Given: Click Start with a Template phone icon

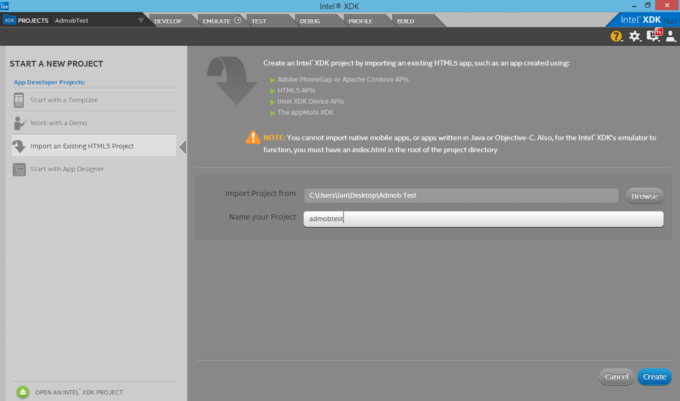Looking at the screenshot, I should (x=19, y=100).
